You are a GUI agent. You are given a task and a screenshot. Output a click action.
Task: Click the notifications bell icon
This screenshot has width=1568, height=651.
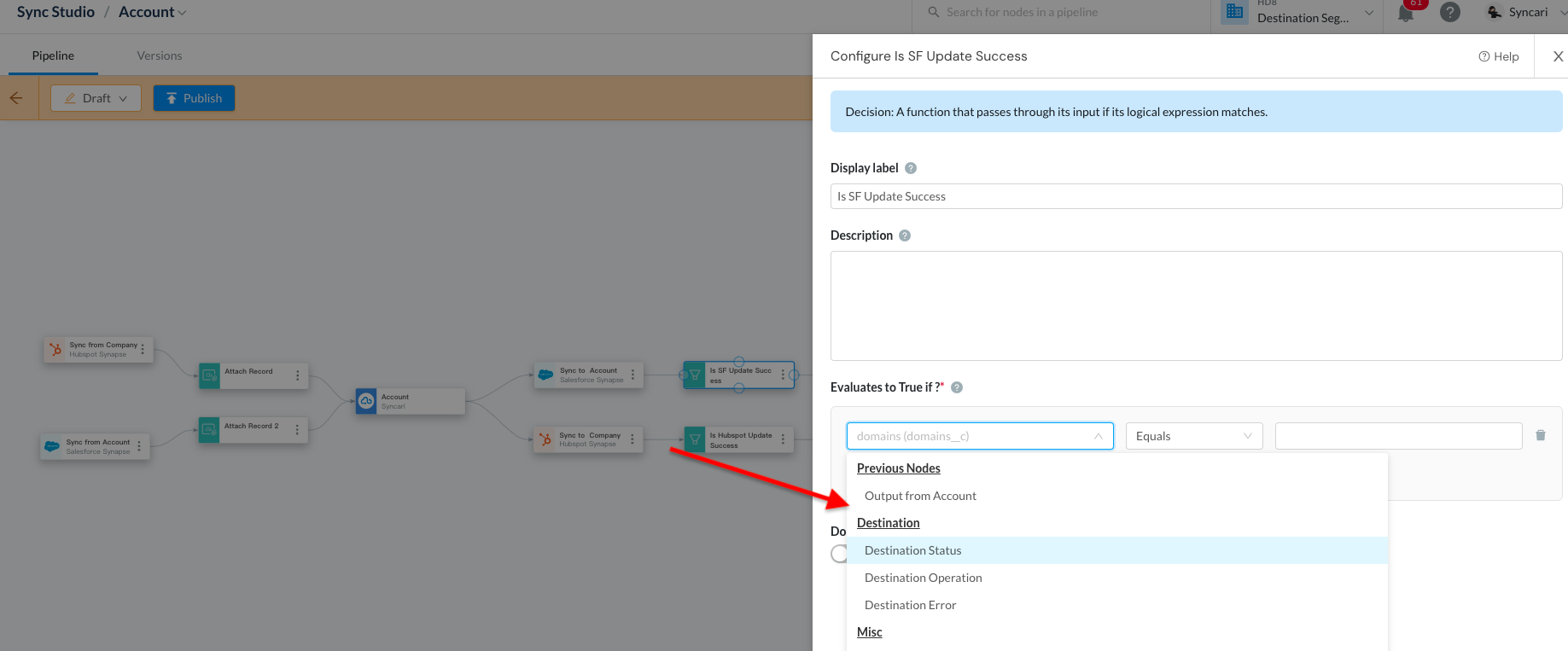tap(1406, 14)
